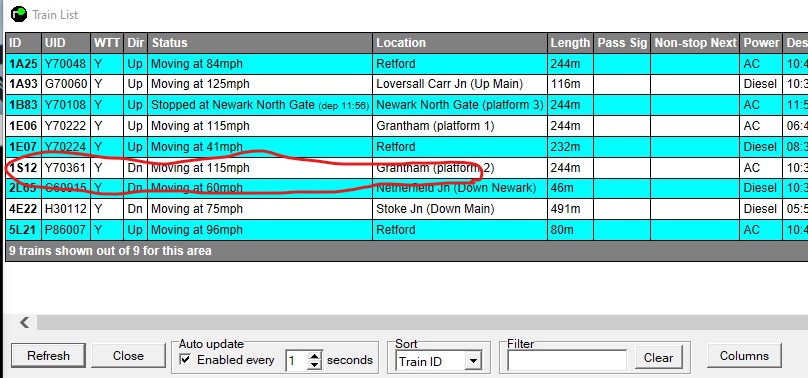Click the Filter text input field
The image size is (808, 378).
point(567,360)
